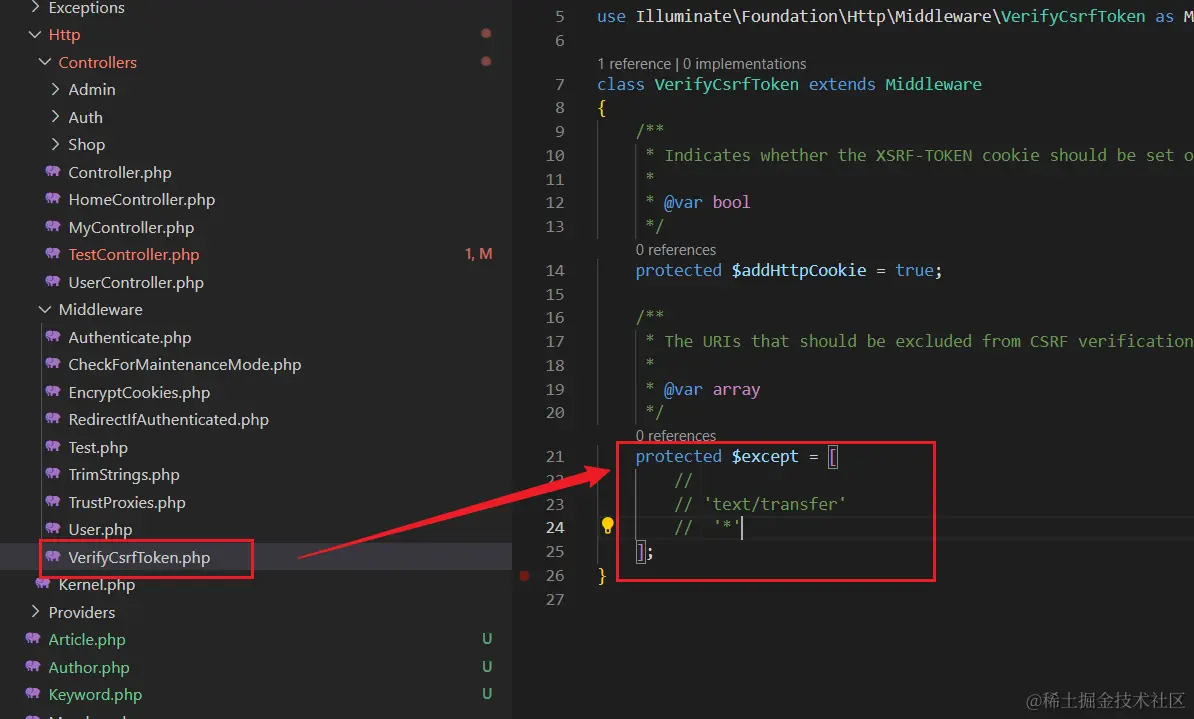Click the PHP icon beside UserController.php
This screenshot has width=1194, height=719.
(53, 281)
